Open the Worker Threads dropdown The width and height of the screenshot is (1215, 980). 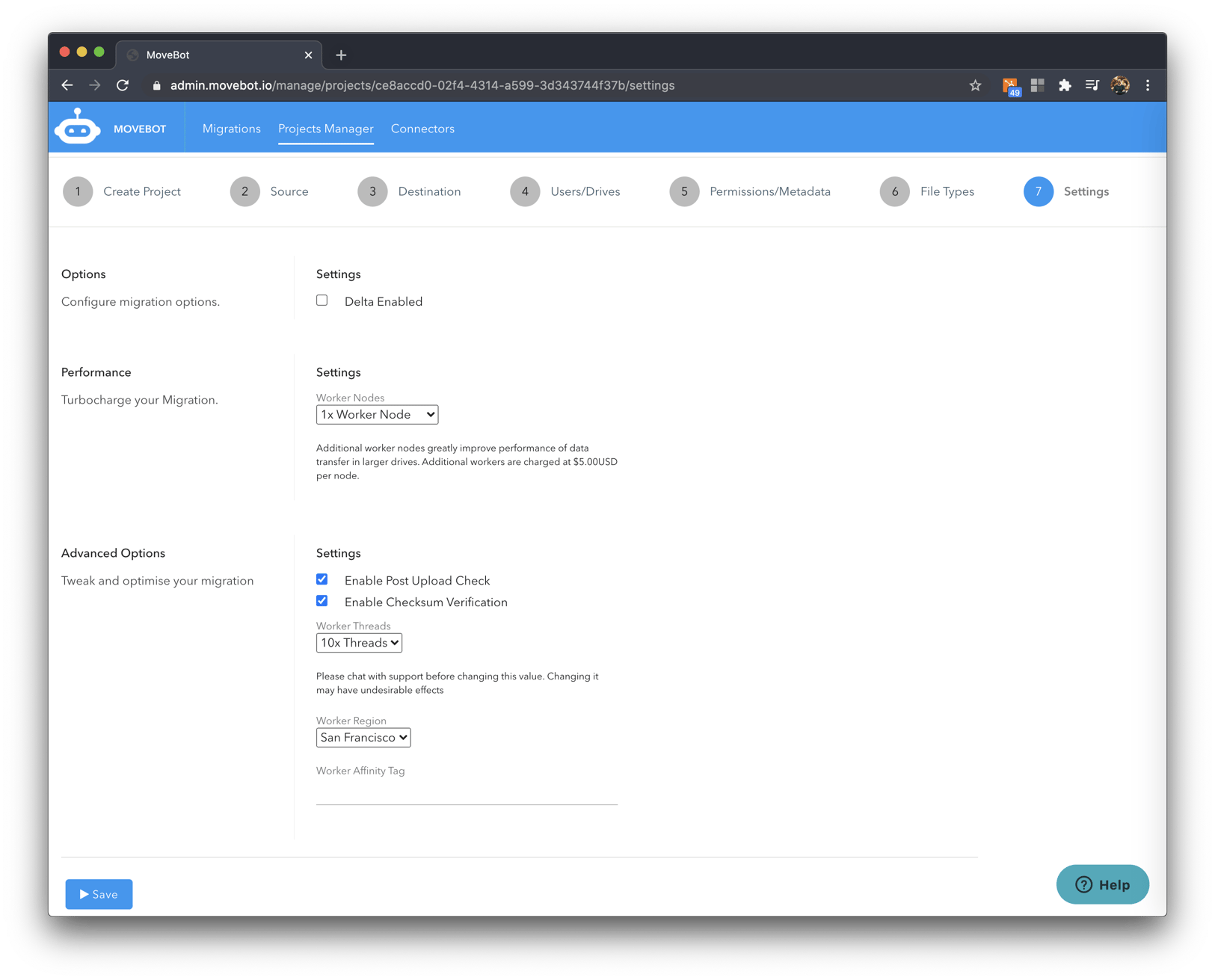pos(359,642)
